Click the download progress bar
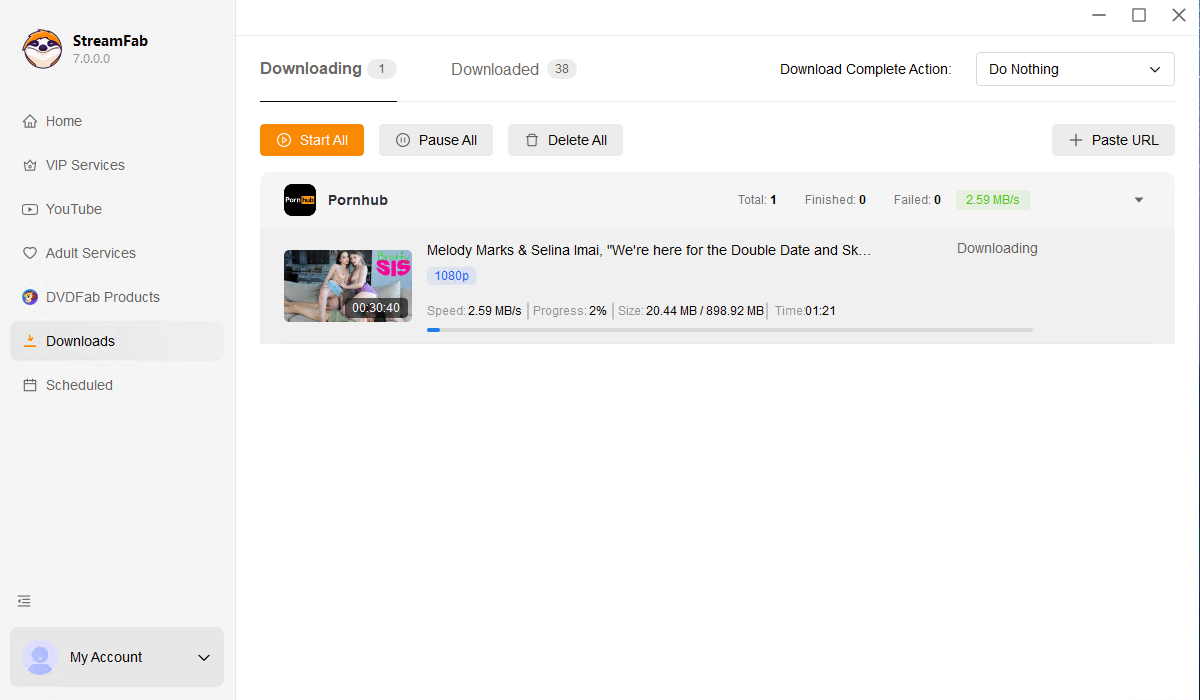The width and height of the screenshot is (1200, 700). tap(729, 329)
